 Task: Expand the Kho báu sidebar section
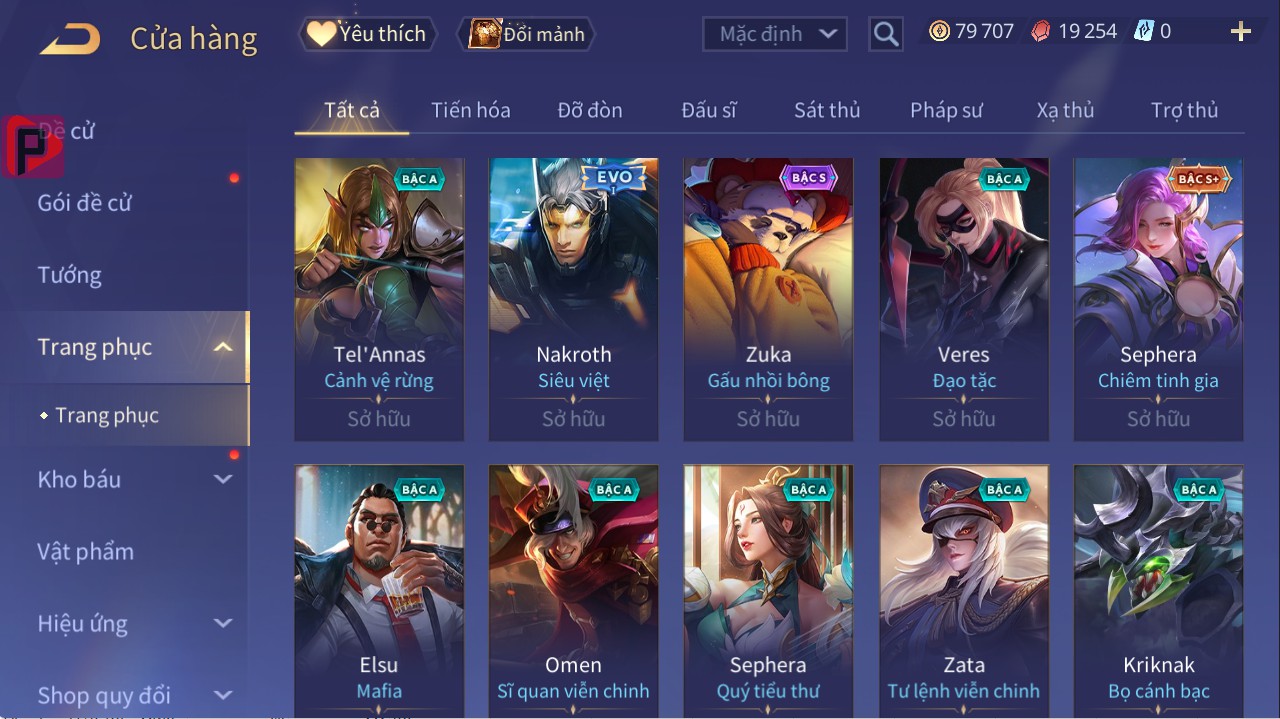point(223,479)
